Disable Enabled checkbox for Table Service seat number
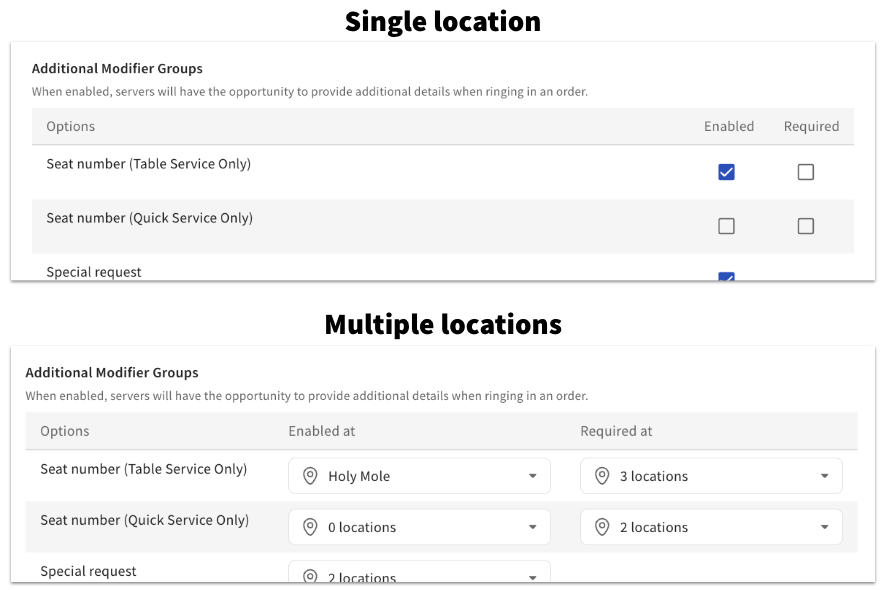This screenshot has height=590, width=882. click(726, 172)
